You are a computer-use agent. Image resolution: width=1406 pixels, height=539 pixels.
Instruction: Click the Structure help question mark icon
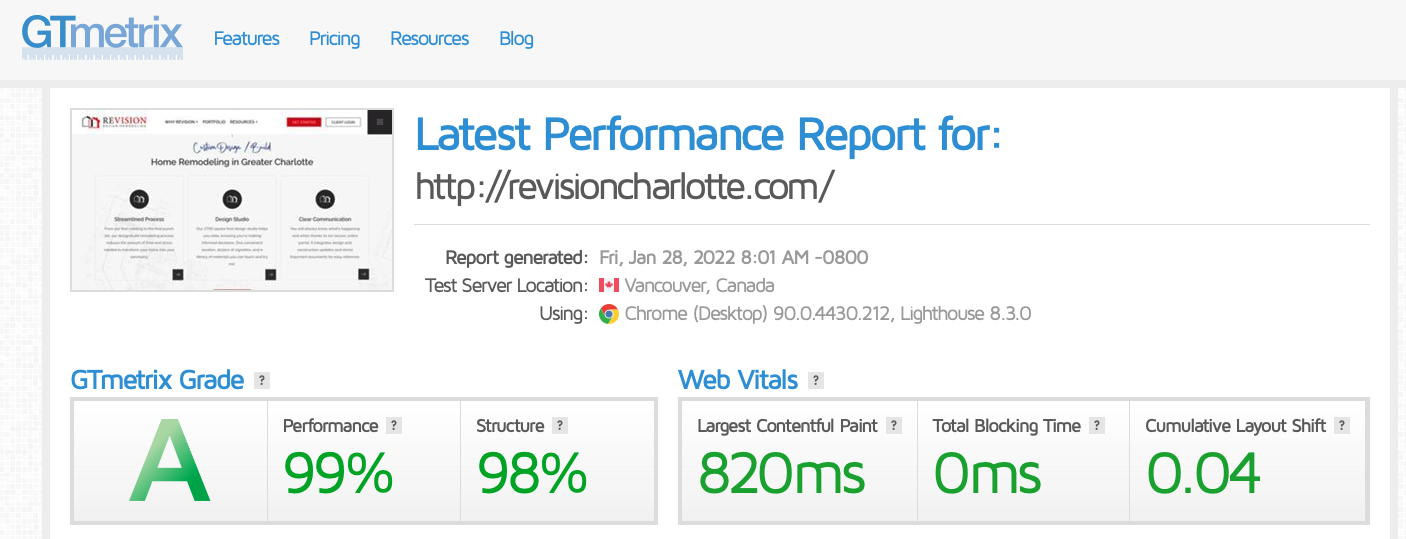tap(560, 425)
